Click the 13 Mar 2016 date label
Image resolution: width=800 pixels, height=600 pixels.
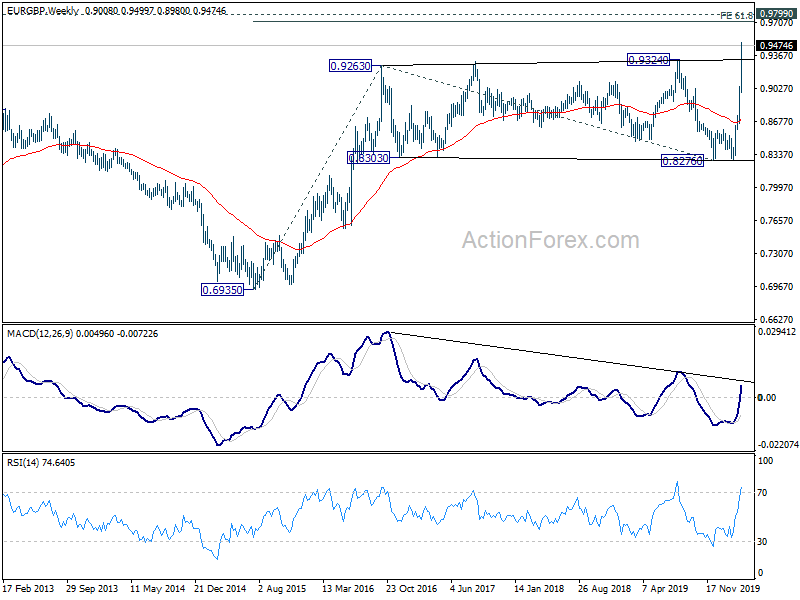[x=348, y=588]
